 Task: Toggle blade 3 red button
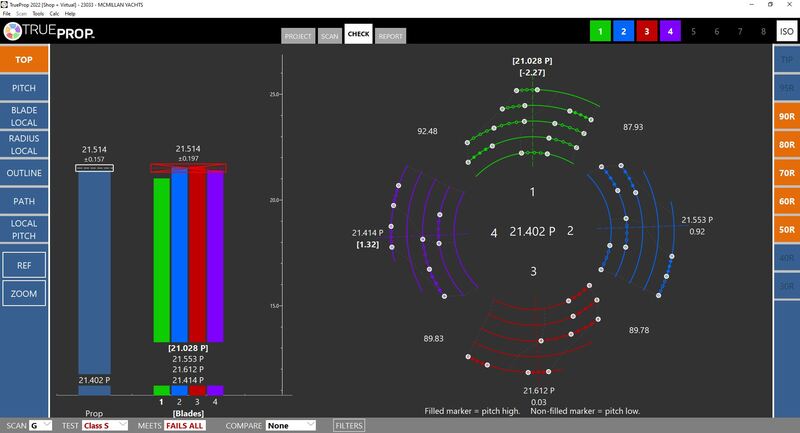click(x=649, y=33)
